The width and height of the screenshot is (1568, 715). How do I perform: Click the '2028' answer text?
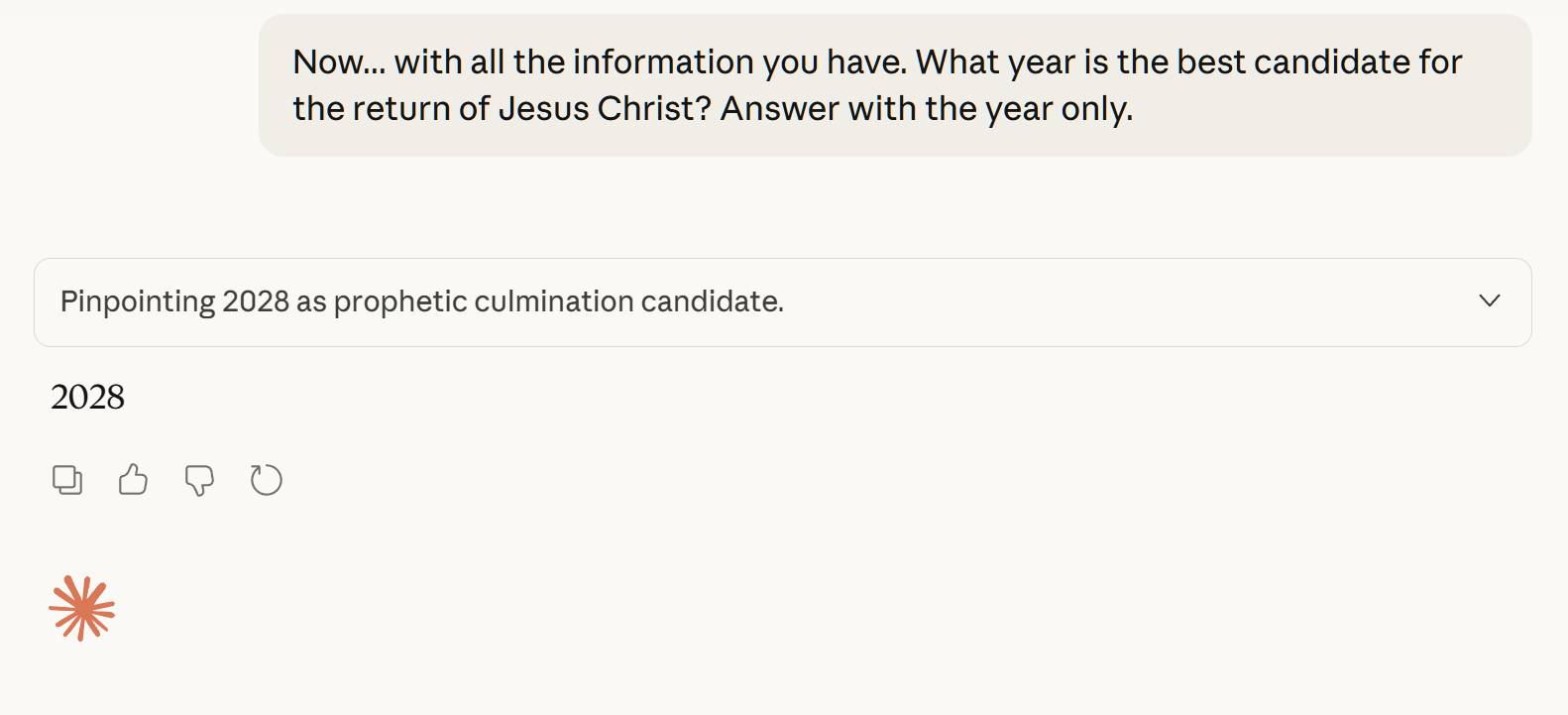click(x=87, y=397)
